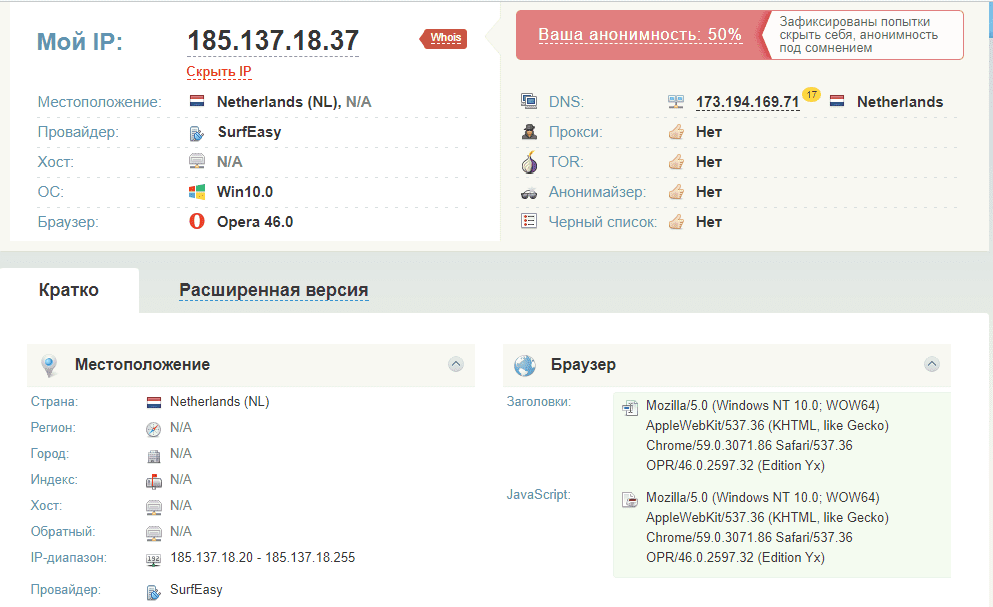Click the SurfEasy provider icon in top panel
993x607 pixels.
[x=197, y=133]
